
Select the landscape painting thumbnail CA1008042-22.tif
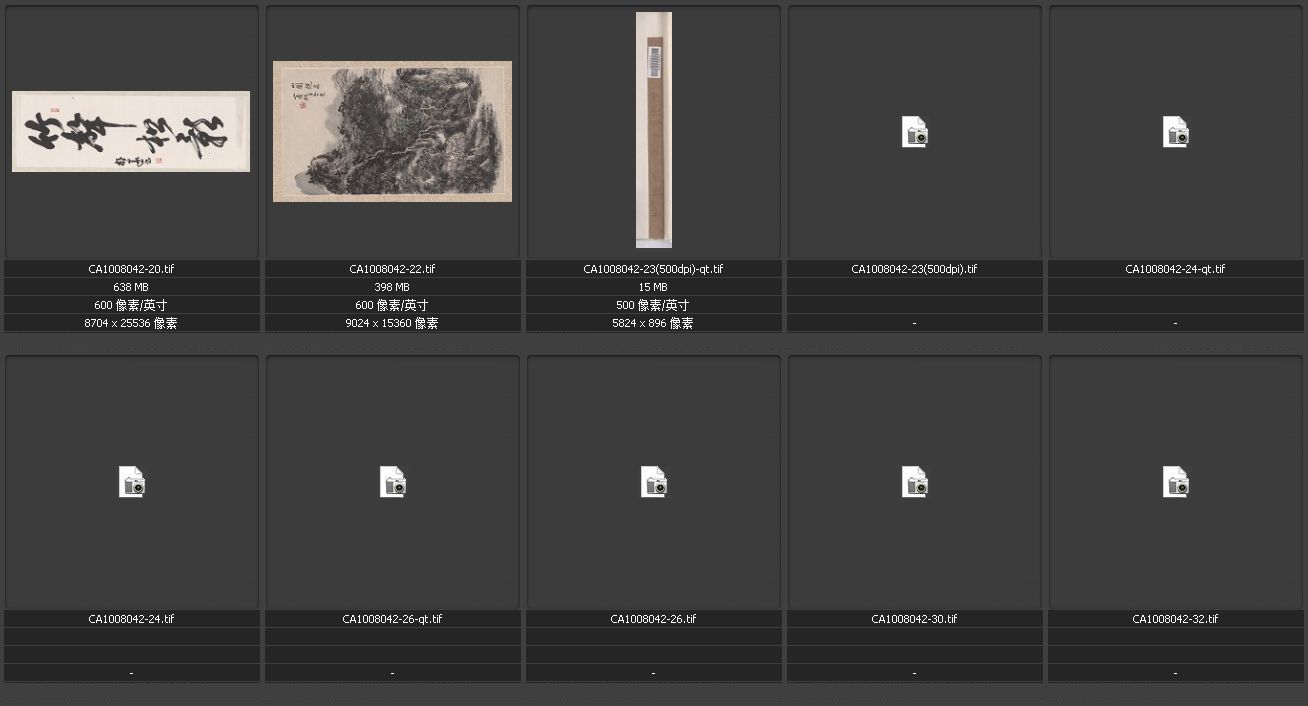(x=392, y=131)
